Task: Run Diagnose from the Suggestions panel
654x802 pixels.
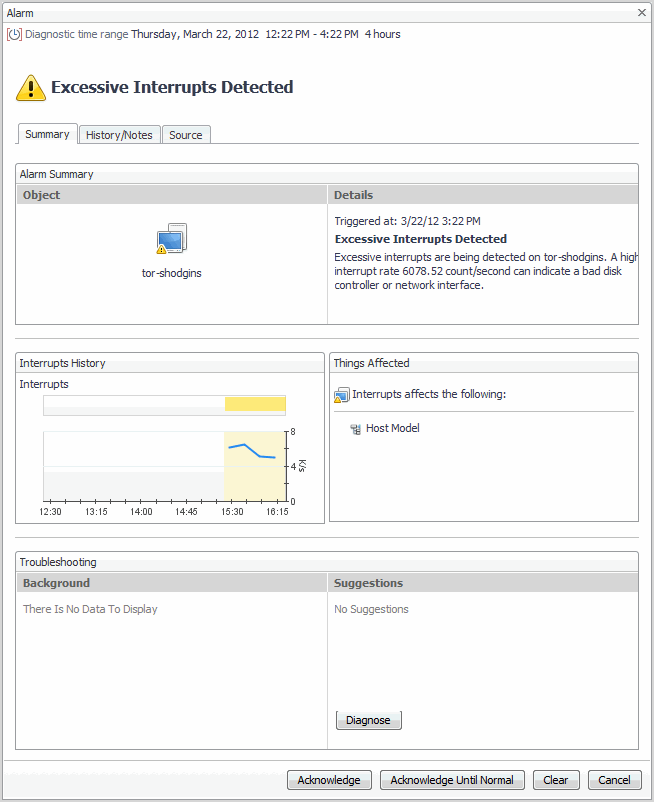Action: pyautogui.click(x=368, y=720)
